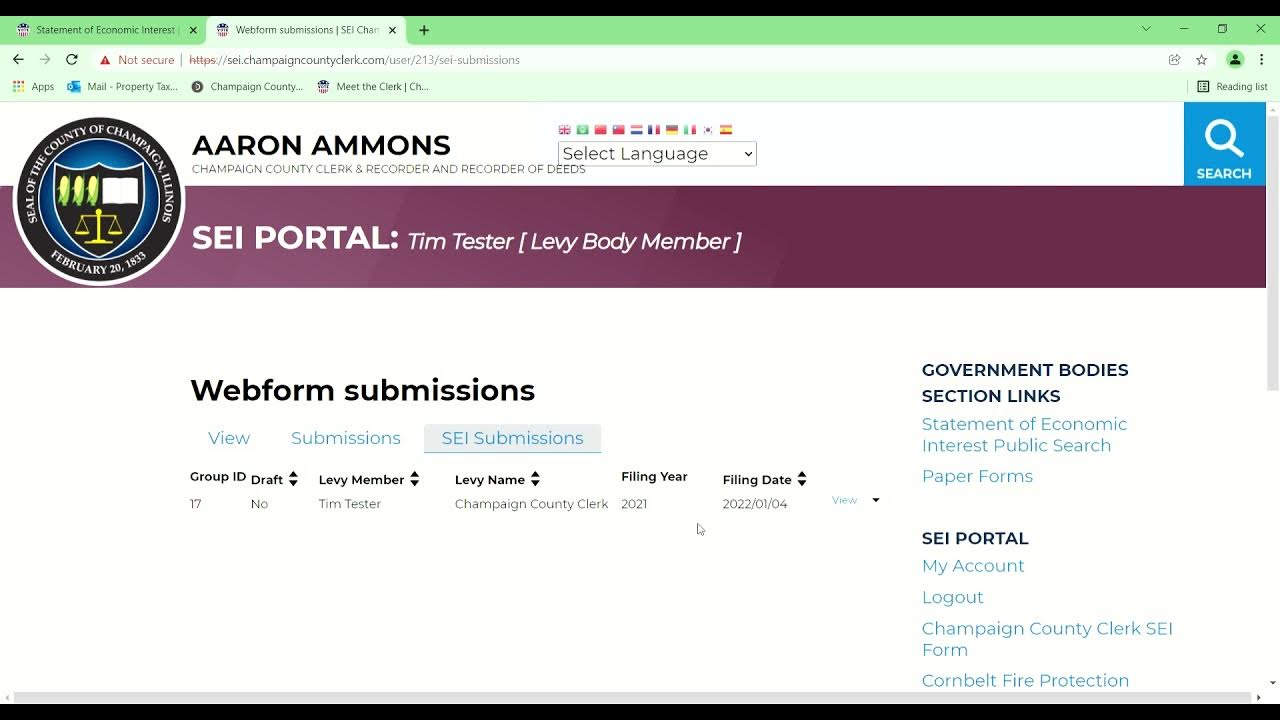Image resolution: width=1280 pixels, height=720 pixels.
Task: Open Chrome's three-dot menu
Action: pyautogui.click(x=1262, y=60)
